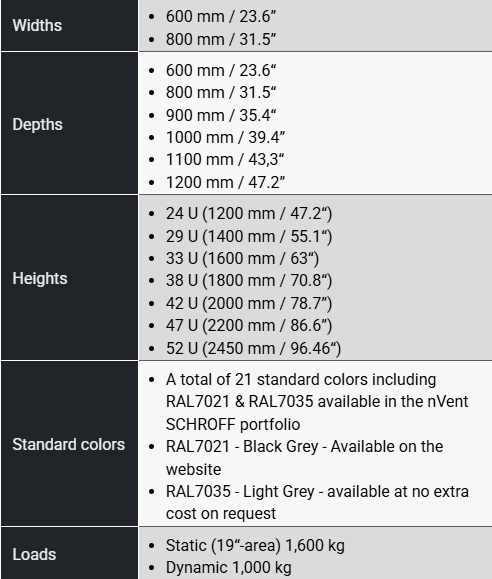
Task: Click the Depths row header
Action: 69,123
